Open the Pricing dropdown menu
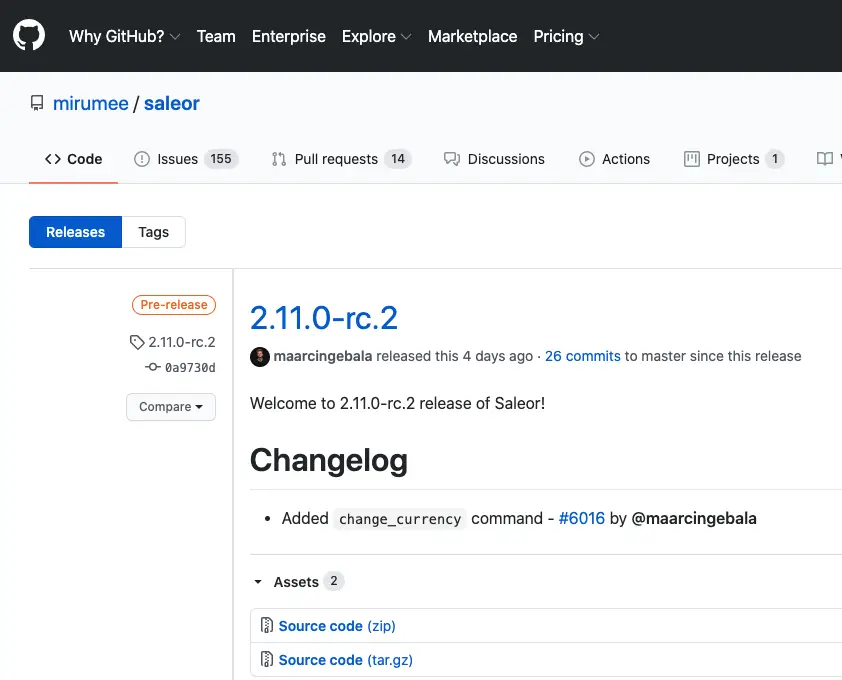This screenshot has width=842, height=680. tap(567, 36)
